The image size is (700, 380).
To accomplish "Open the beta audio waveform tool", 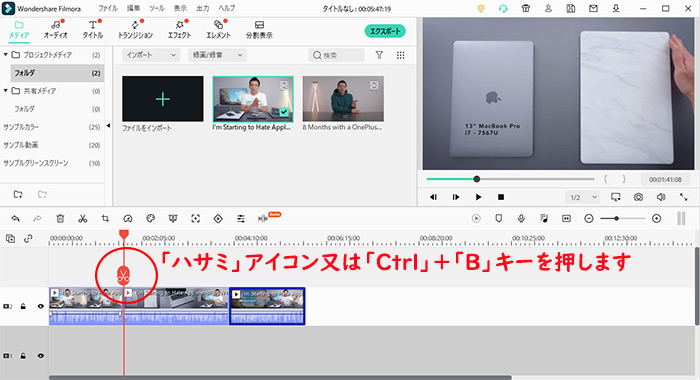I will click(263, 218).
